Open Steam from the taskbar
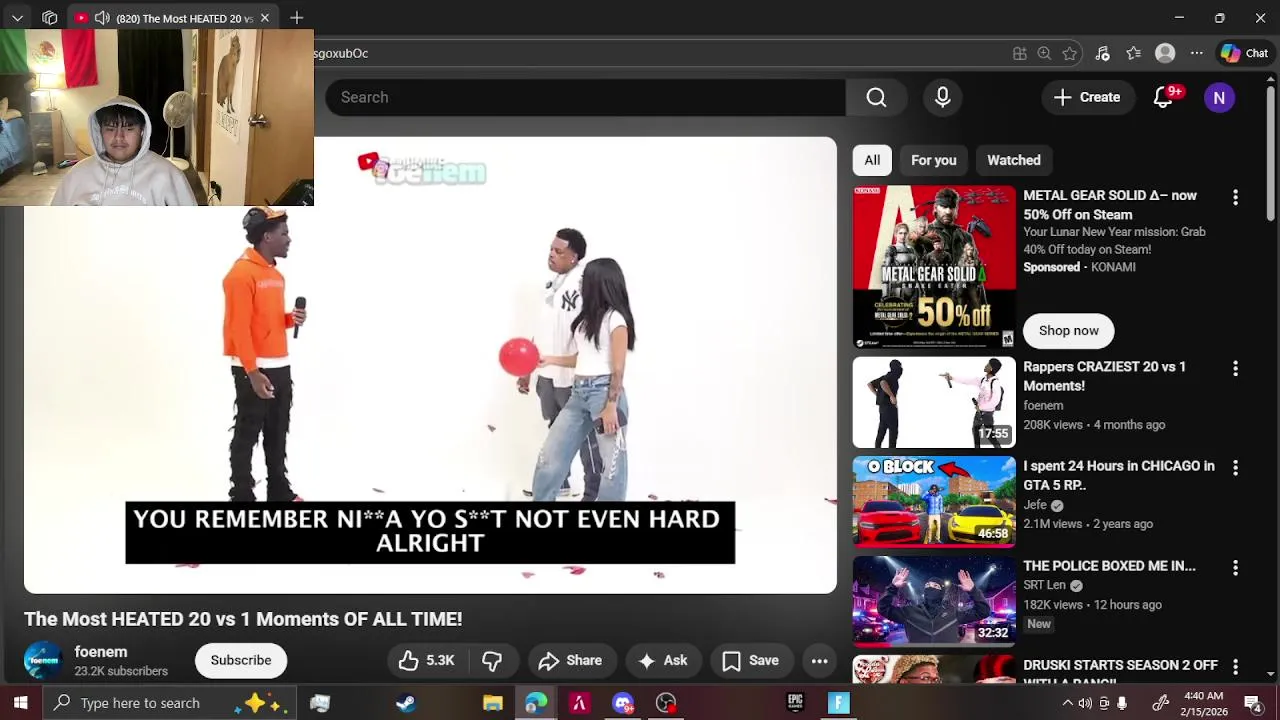The width and height of the screenshot is (1280, 720). click(406, 703)
